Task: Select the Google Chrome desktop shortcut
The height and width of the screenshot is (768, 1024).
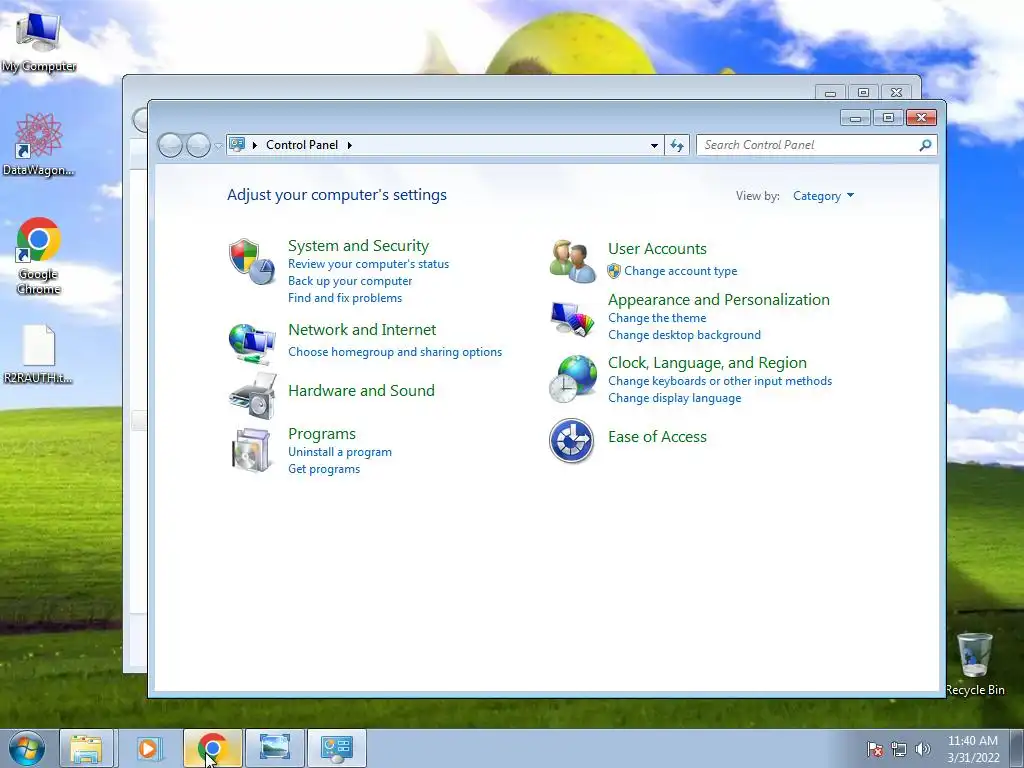Action: [x=39, y=256]
